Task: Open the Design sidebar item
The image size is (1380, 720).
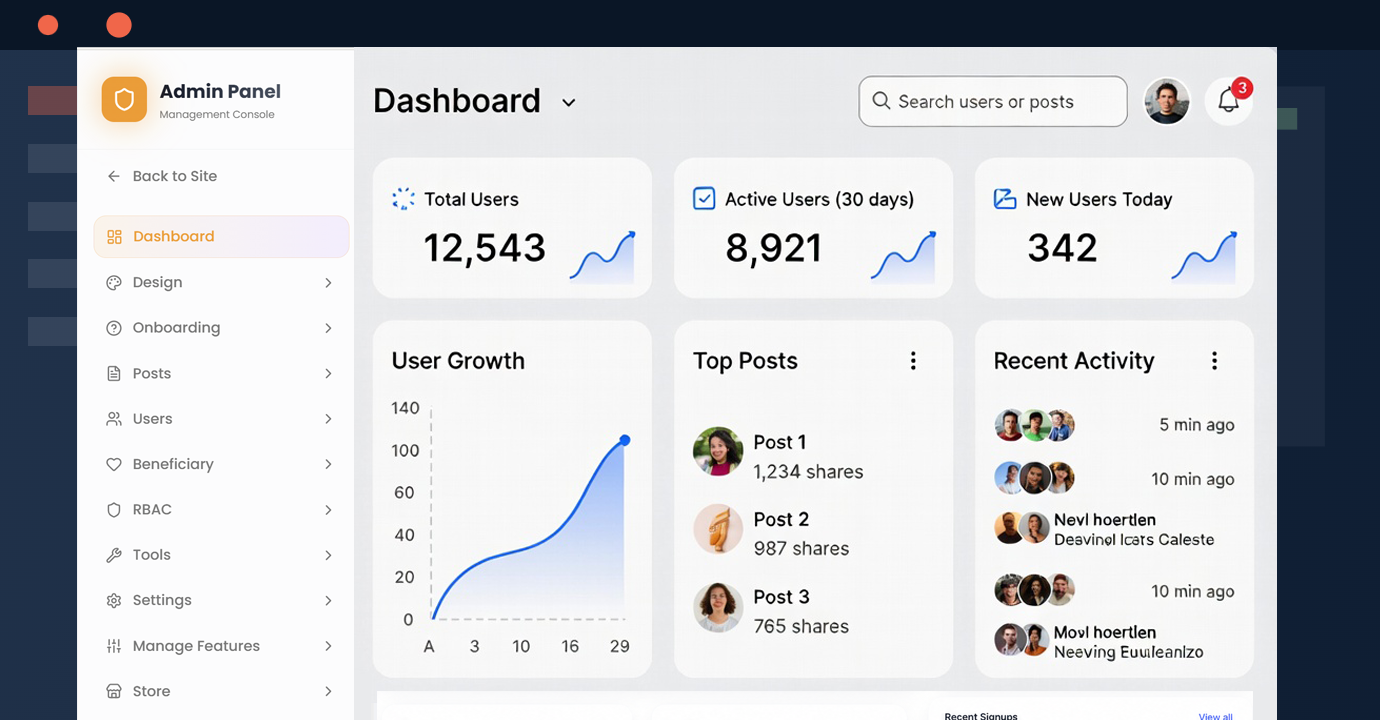Action: tap(221, 283)
